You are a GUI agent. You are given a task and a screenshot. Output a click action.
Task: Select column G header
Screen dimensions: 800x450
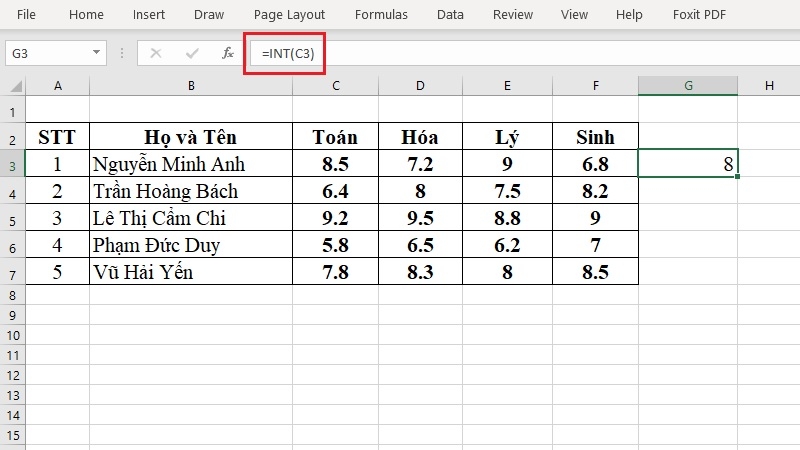(688, 86)
